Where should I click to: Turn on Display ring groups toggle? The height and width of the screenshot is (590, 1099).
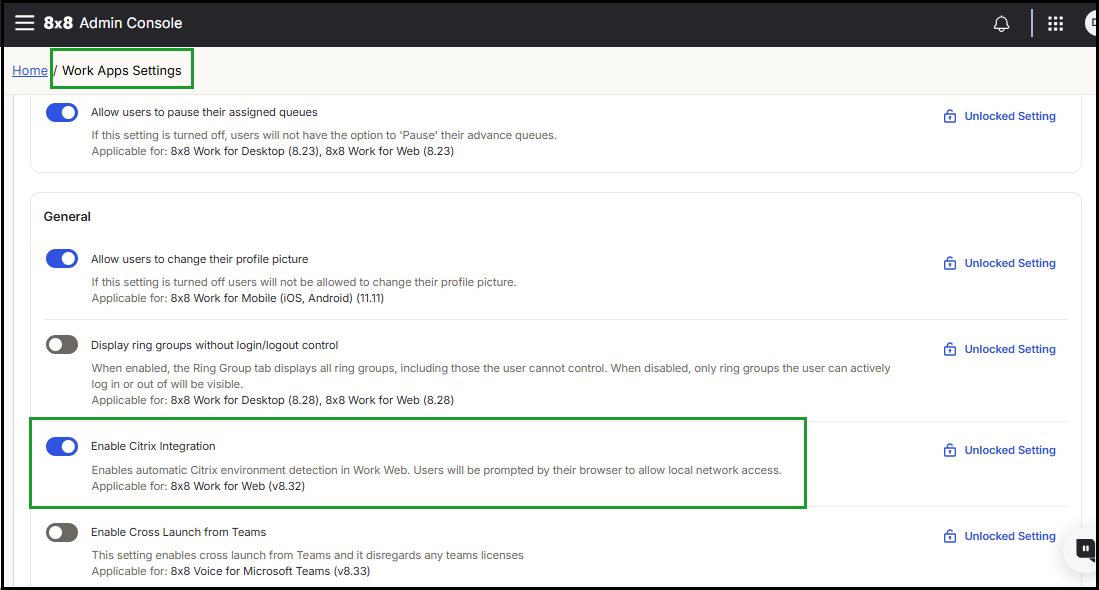click(62, 345)
